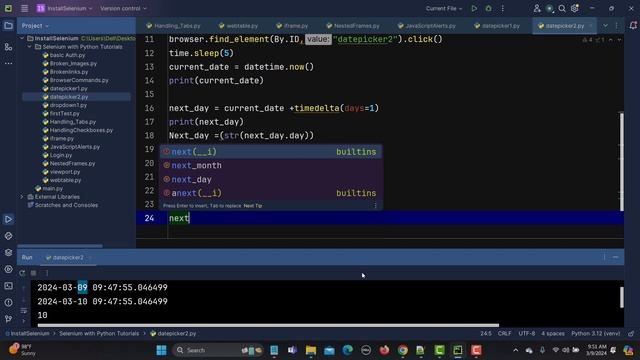Open Git version control tool window
The height and width of the screenshot is (360, 640).
tap(8, 319)
